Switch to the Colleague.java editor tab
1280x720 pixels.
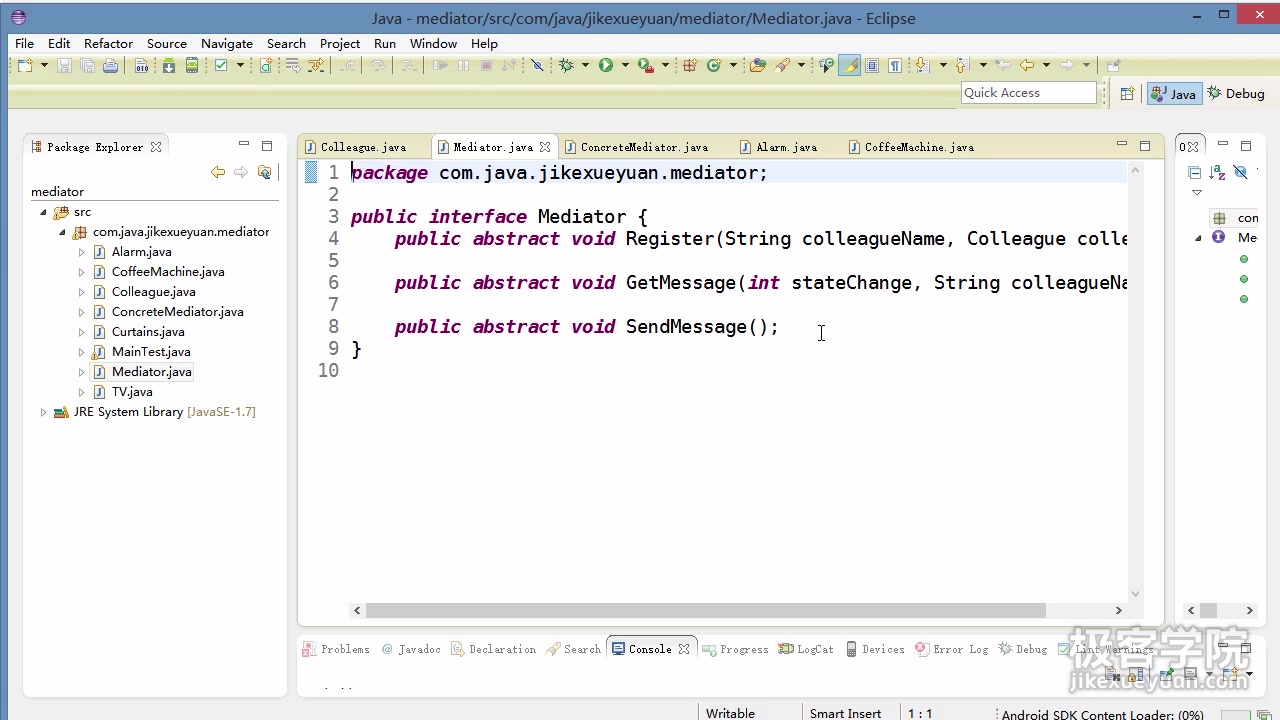364,147
